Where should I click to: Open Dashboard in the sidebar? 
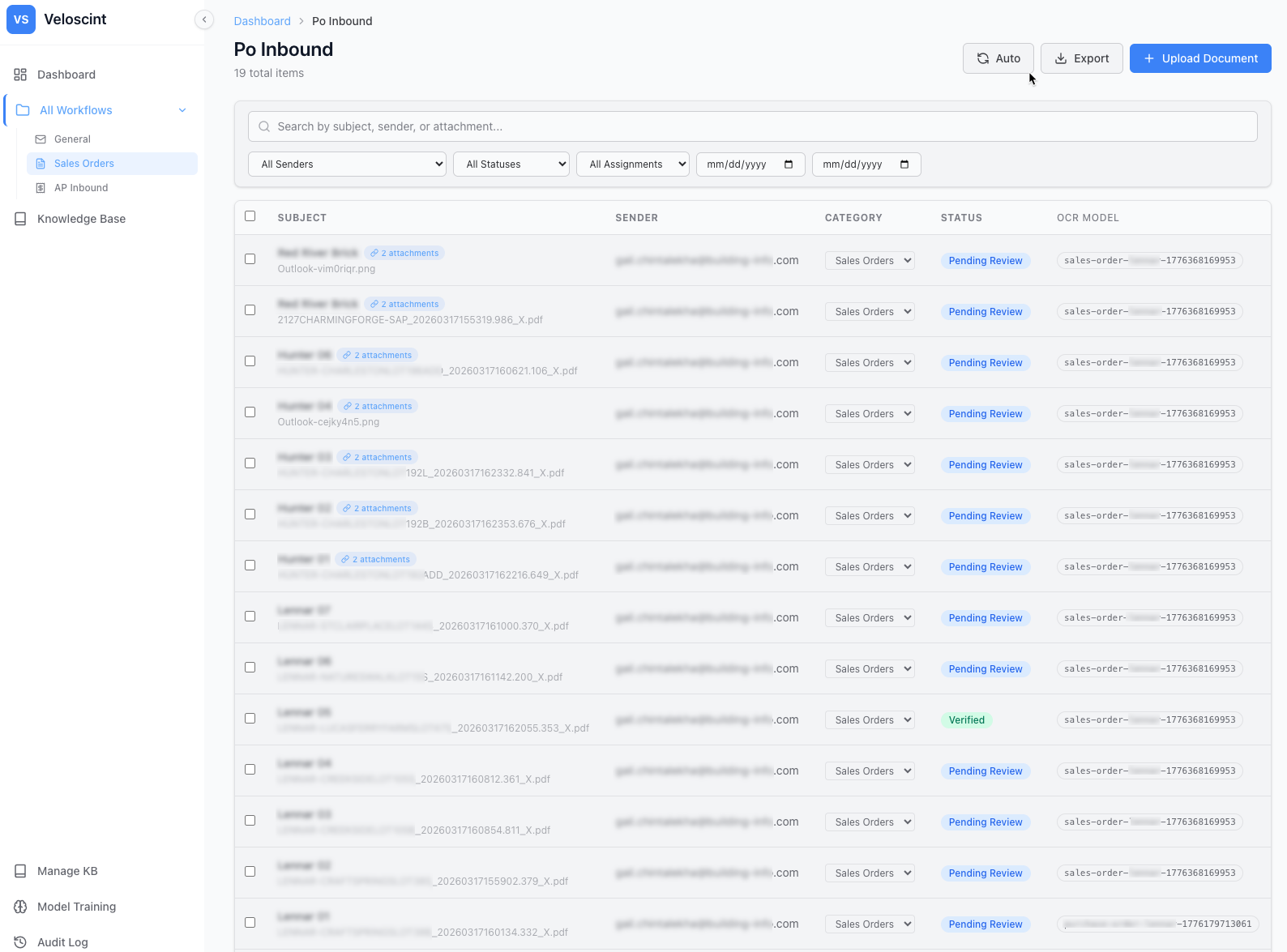click(66, 75)
